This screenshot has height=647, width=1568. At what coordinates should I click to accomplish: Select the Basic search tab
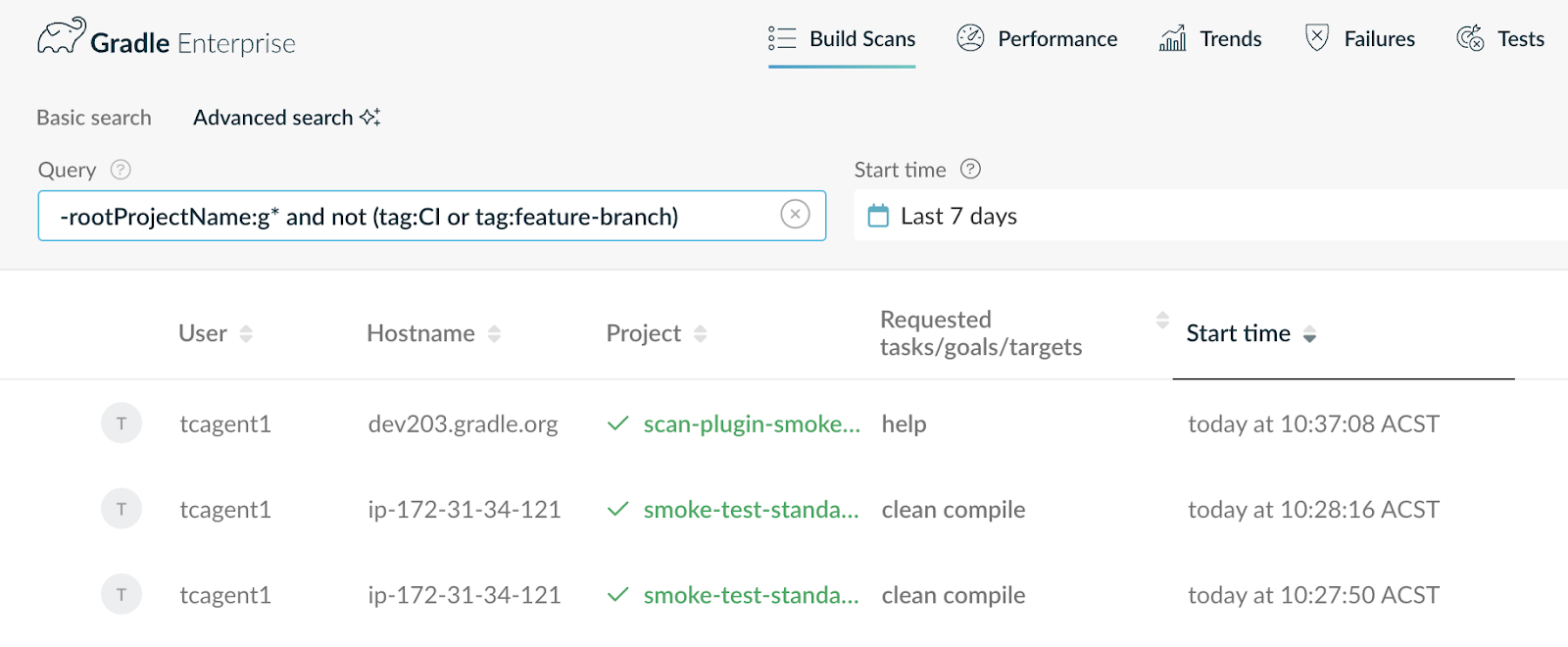point(94,118)
